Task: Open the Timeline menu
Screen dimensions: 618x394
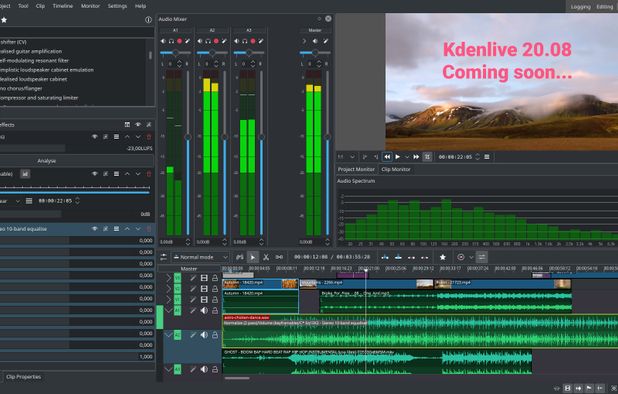Action: point(63,6)
